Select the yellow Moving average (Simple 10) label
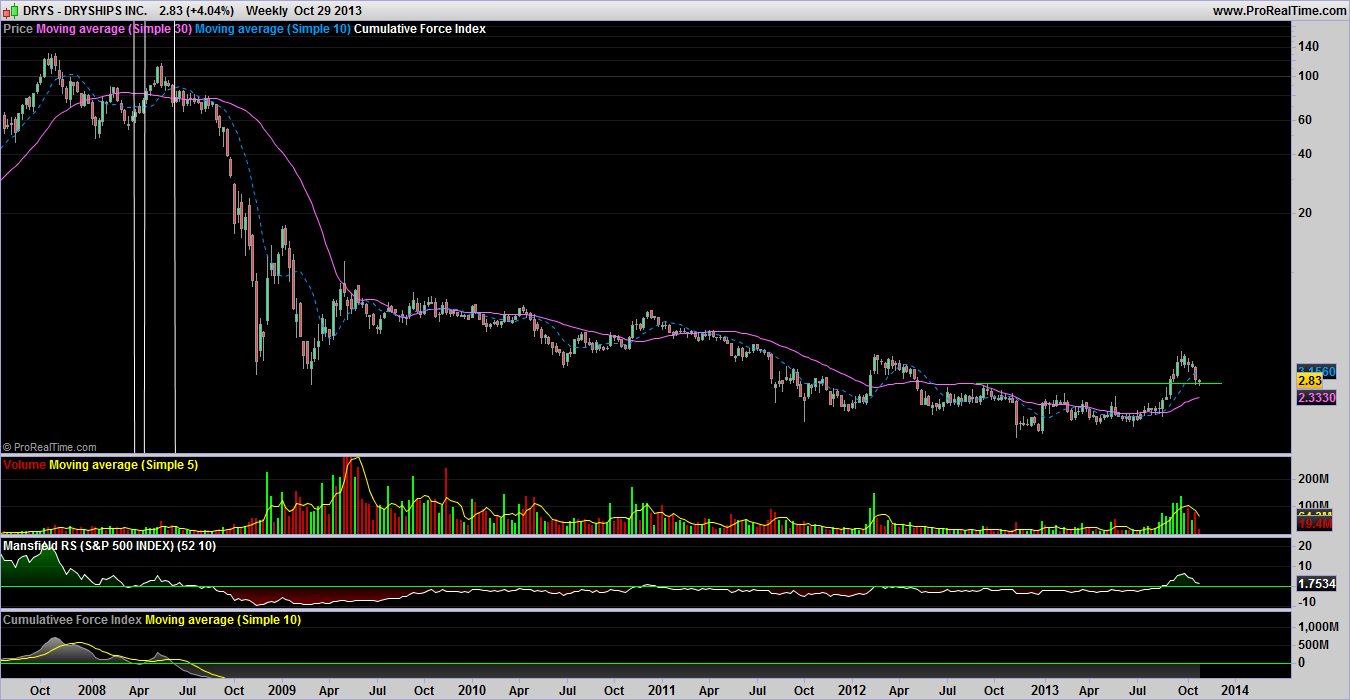 pyautogui.click(x=223, y=620)
